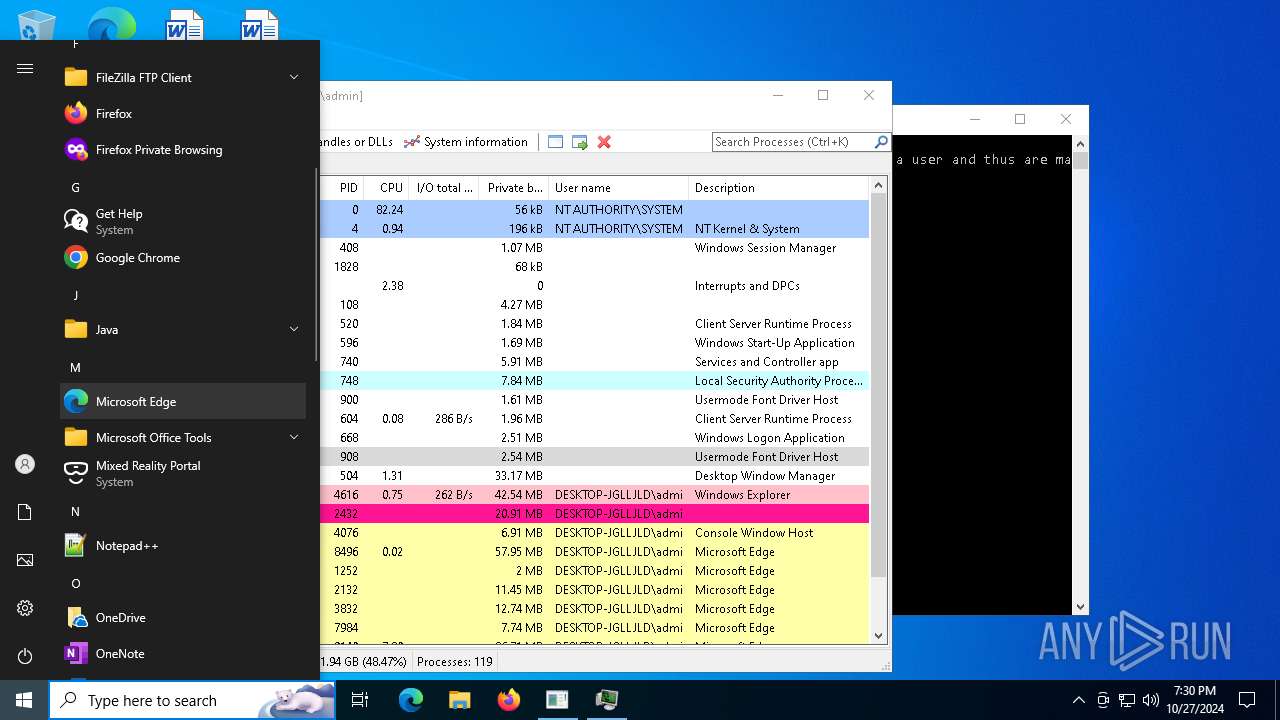Select the NT Kernel & System row
Image resolution: width=1280 pixels, height=720 pixels.
(595, 229)
